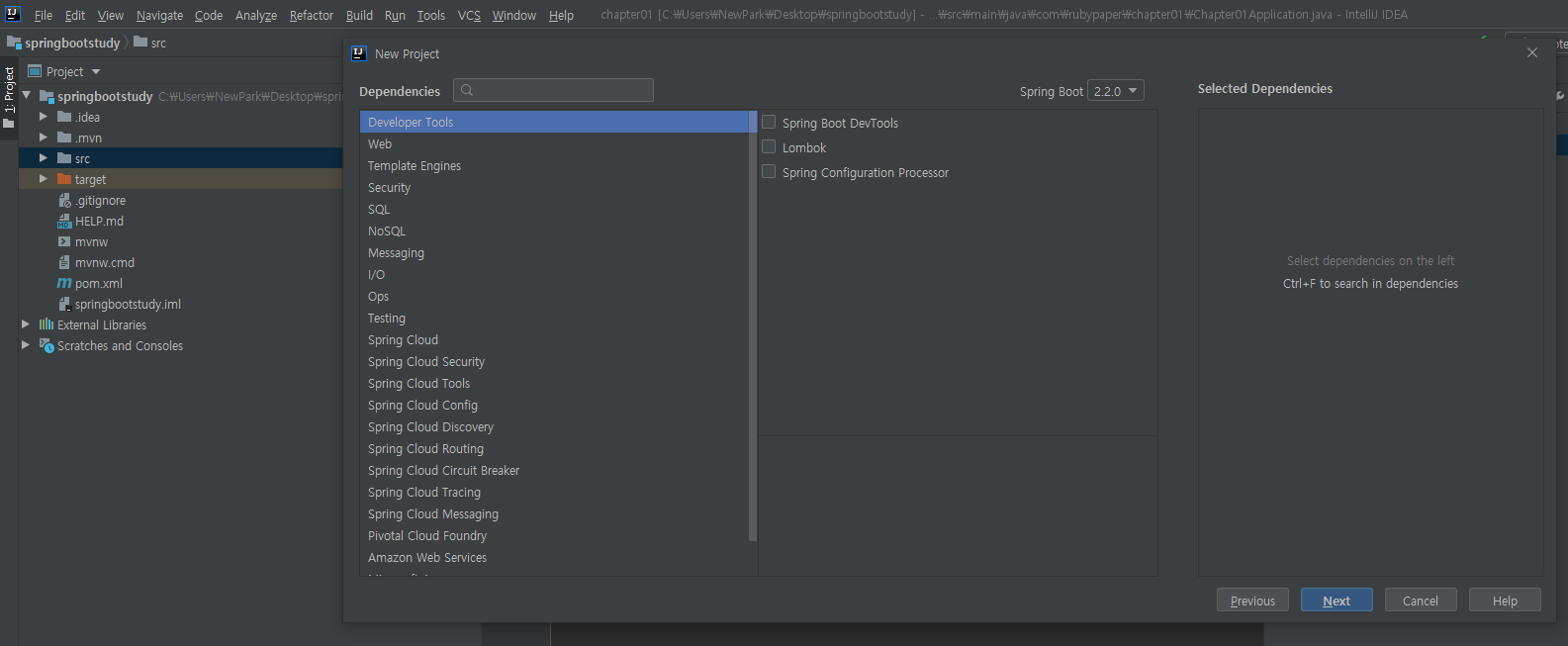Select the Ops category
Image resolution: width=1568 pixels, height=646 pixels.
click(x=555, y=297)
